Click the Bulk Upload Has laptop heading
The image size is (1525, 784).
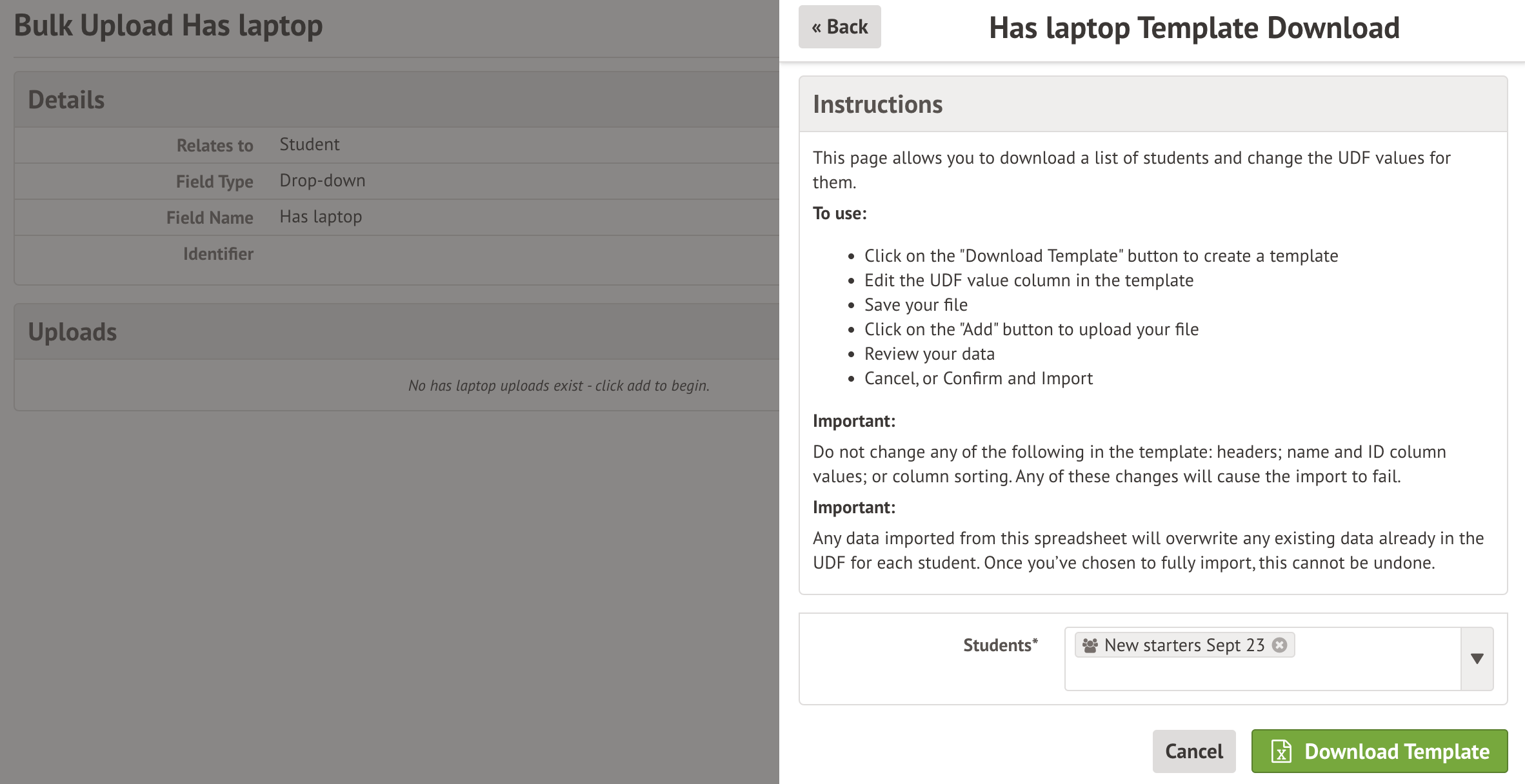pos(168,26)
